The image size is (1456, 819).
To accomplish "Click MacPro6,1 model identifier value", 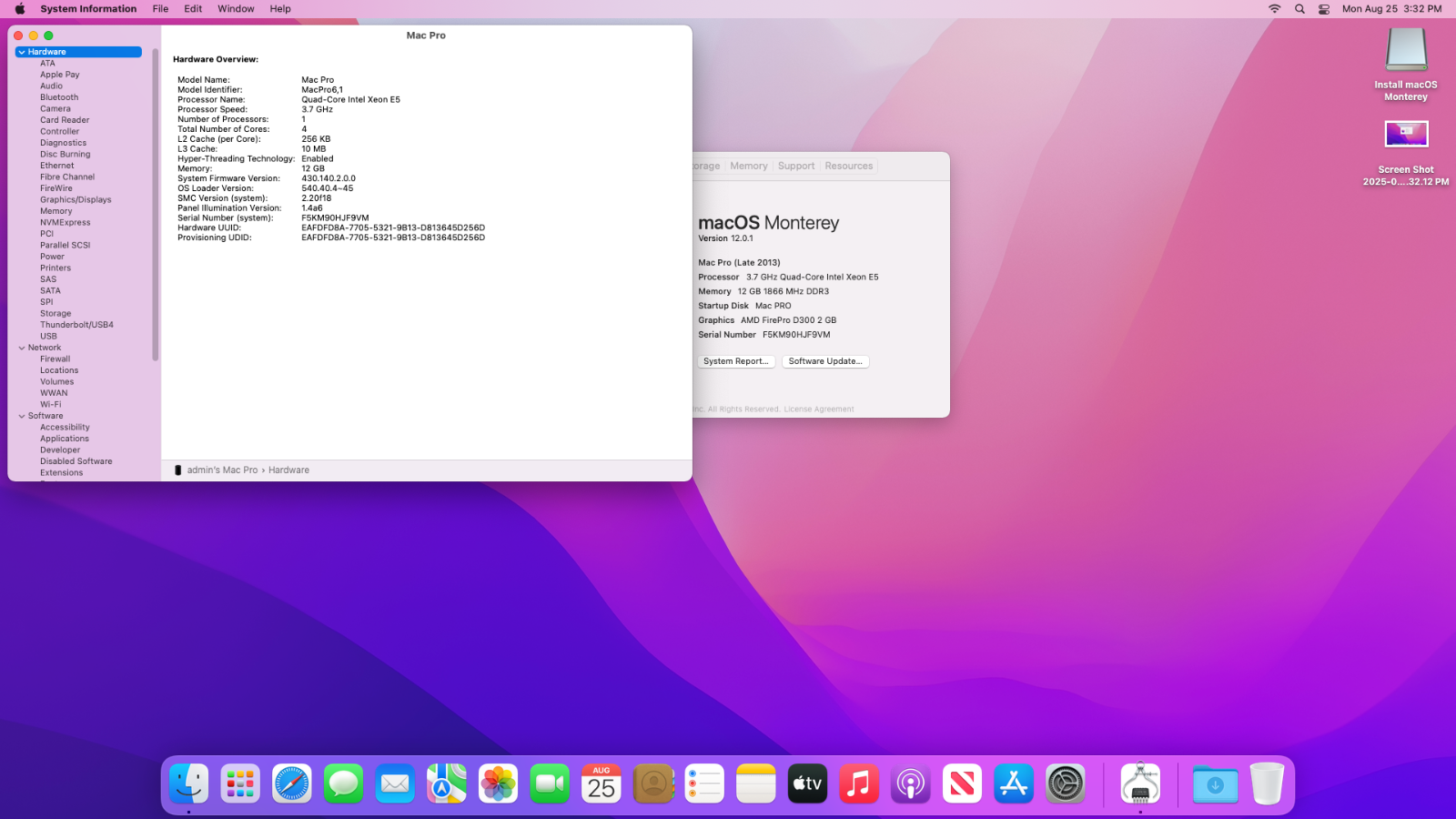I will [322, 90].
